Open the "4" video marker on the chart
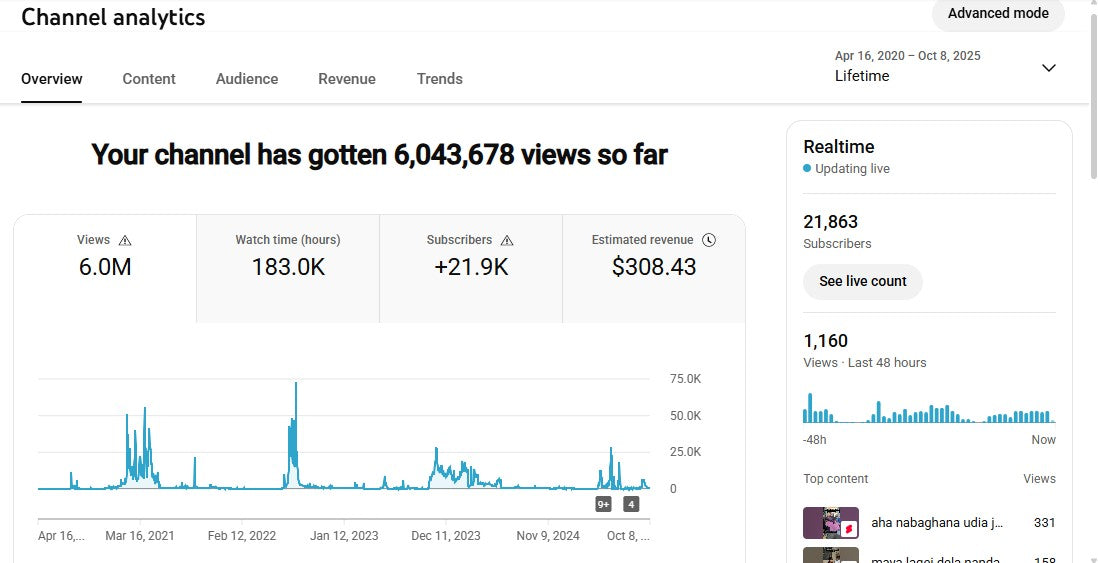Image resolution: width=1098 pixels, height=563 pixels. click(x=631, y=504)
